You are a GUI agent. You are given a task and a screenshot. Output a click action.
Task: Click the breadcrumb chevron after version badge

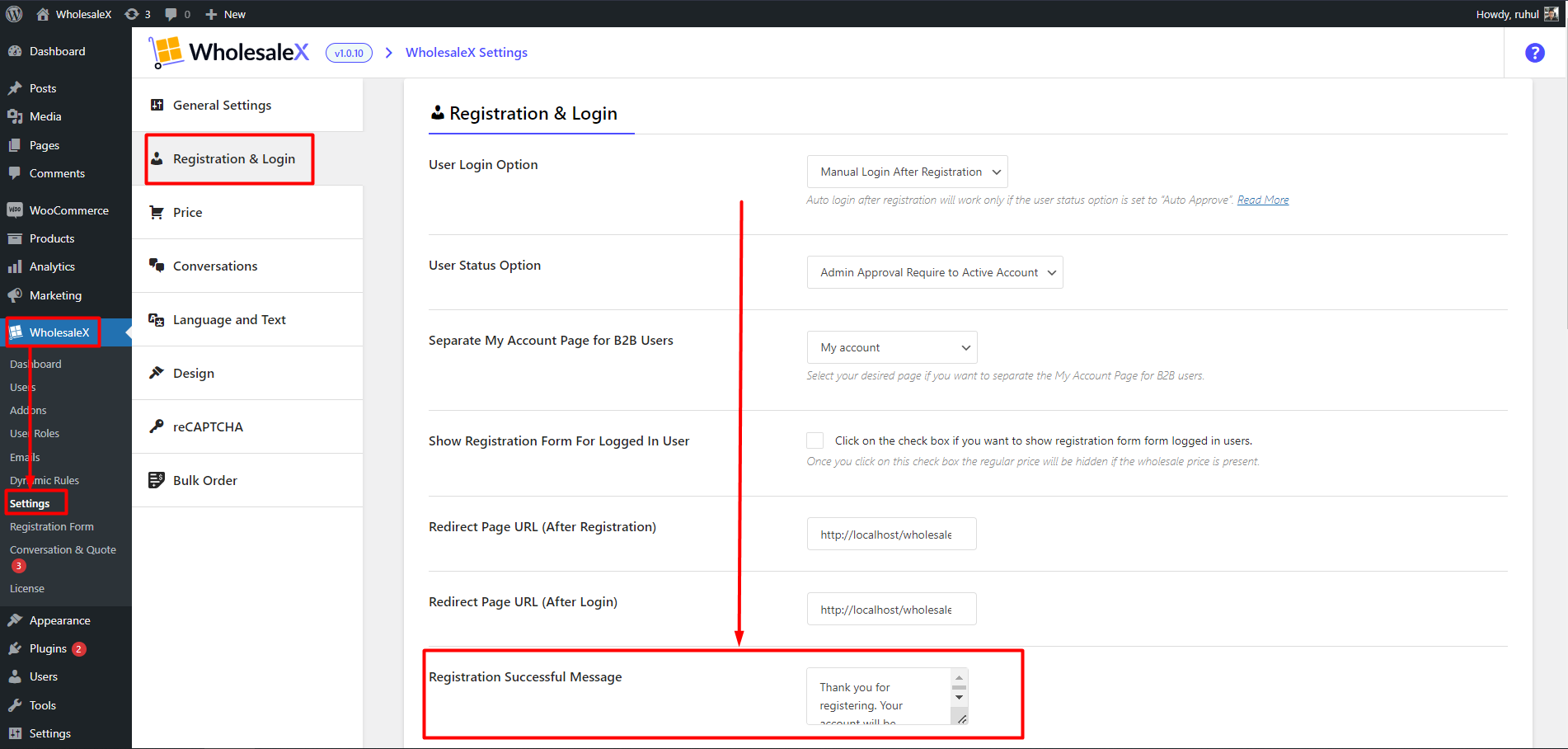pos(388,53)
